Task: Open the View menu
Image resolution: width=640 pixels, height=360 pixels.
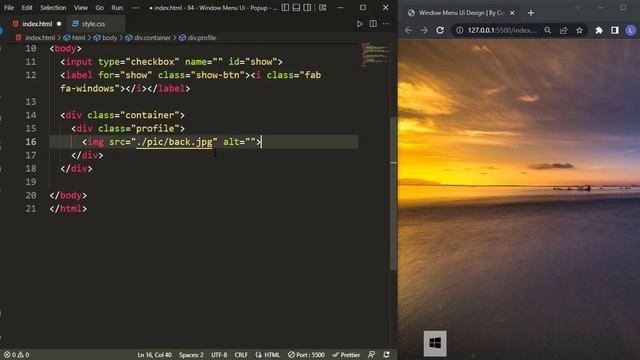Action: pos(81,7)
